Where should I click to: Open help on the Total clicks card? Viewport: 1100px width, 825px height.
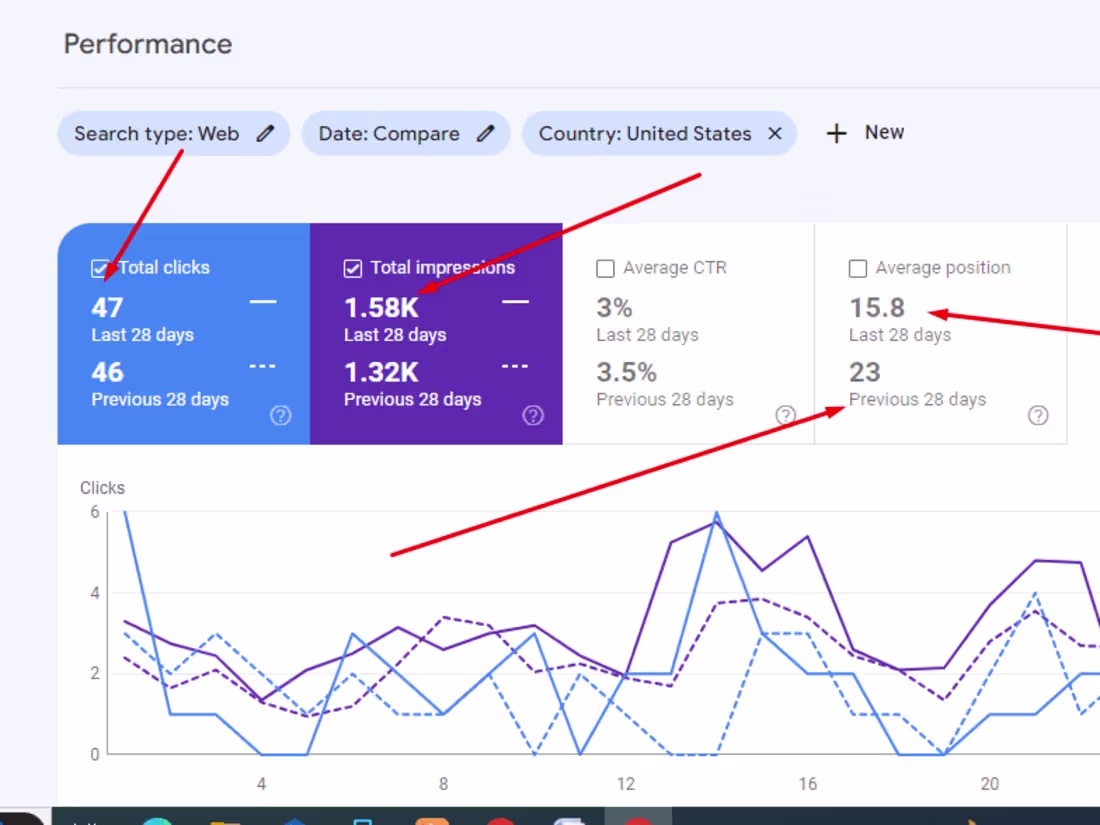click(x=281, y=416)
